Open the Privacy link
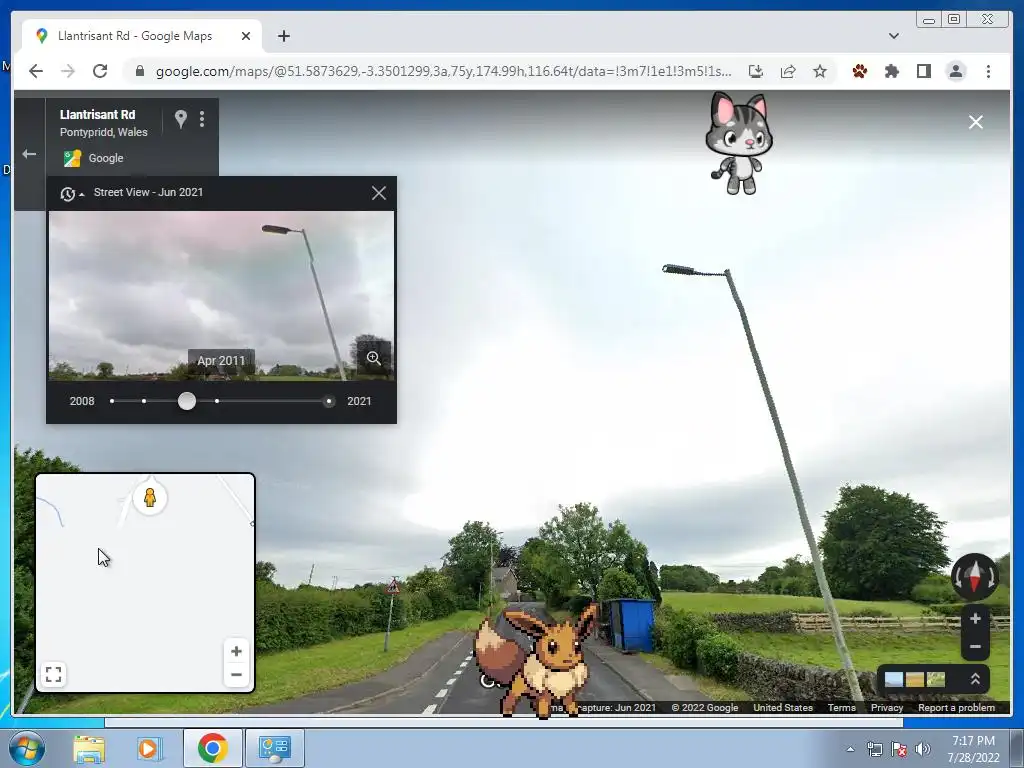The height and width of the screenshot is (768, 1024). [886, 707]
